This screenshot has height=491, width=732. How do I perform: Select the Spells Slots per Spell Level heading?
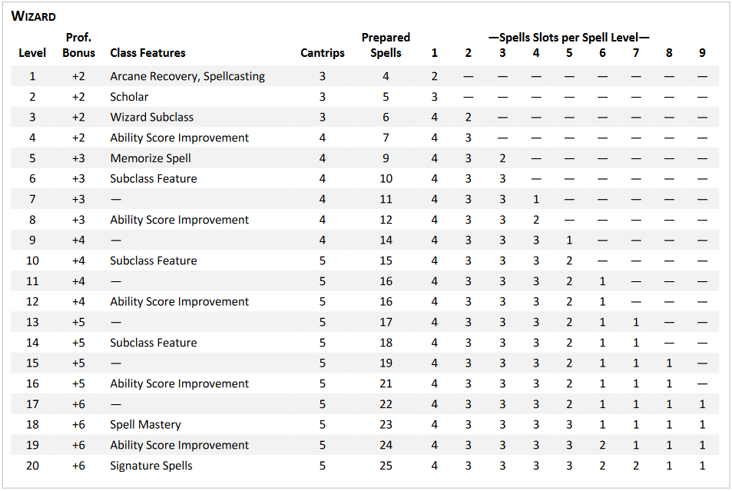(568, 37)
